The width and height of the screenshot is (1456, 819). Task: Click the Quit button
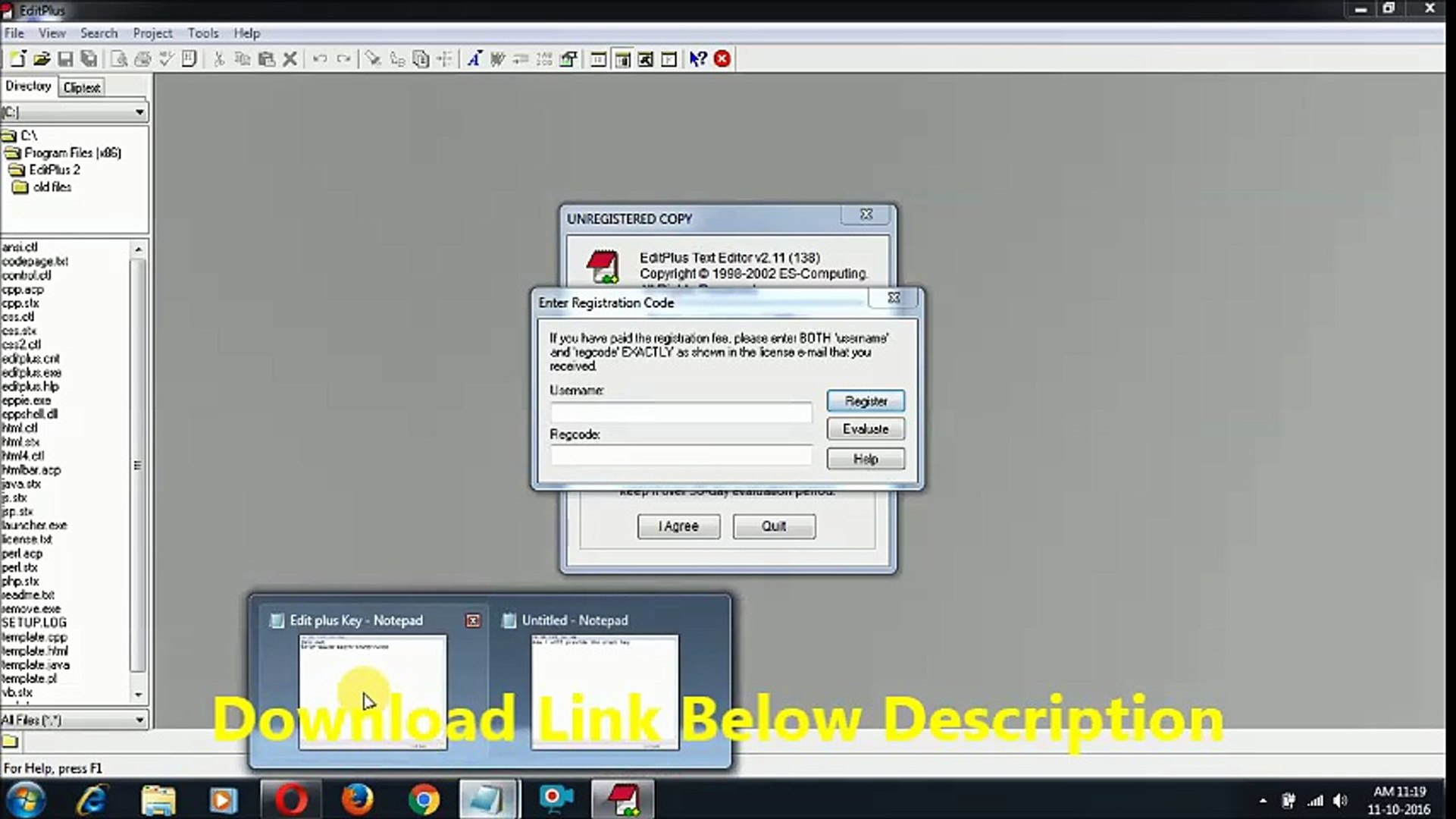[774, 526]
